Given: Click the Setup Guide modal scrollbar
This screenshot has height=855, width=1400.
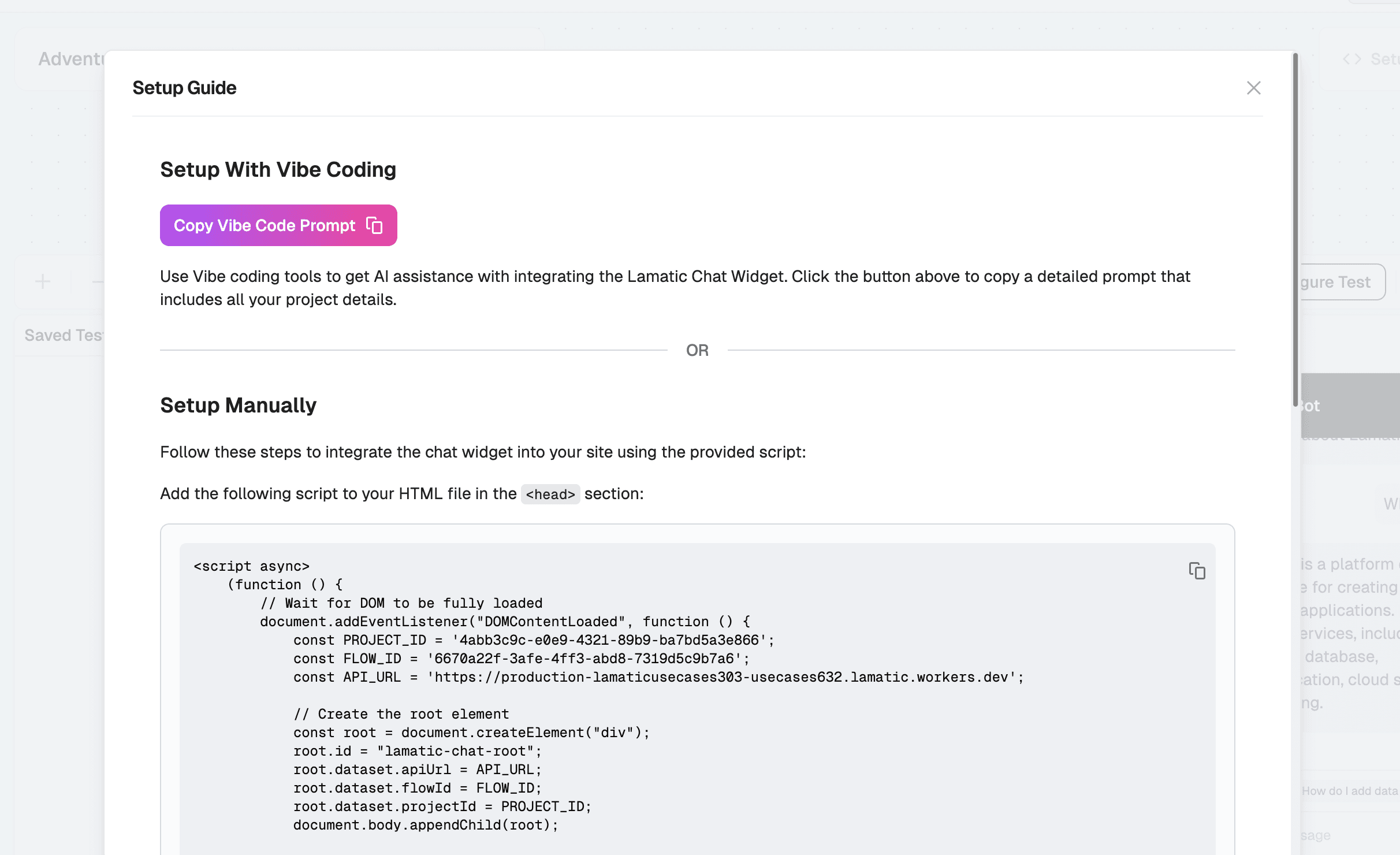Looking at the screenshot, I should 1295,231.
